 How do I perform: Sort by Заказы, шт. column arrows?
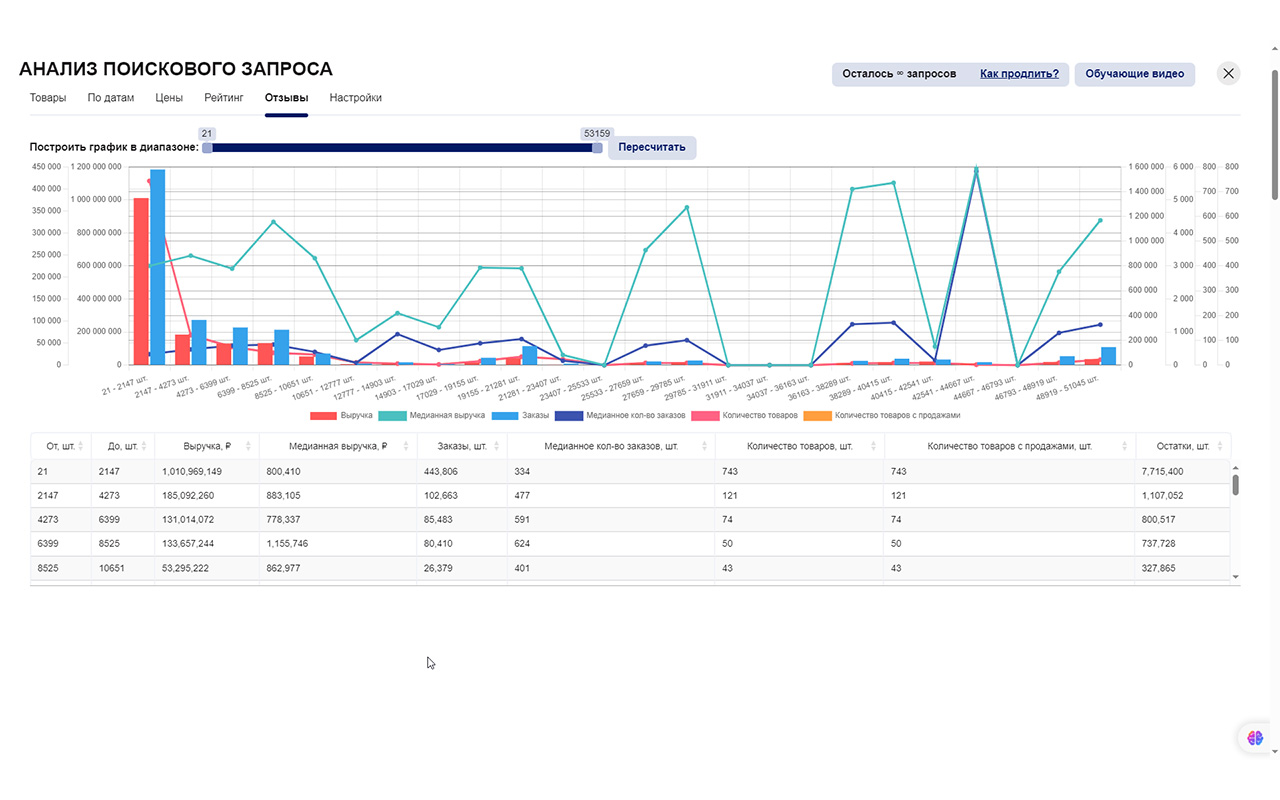tap(498, 446)
